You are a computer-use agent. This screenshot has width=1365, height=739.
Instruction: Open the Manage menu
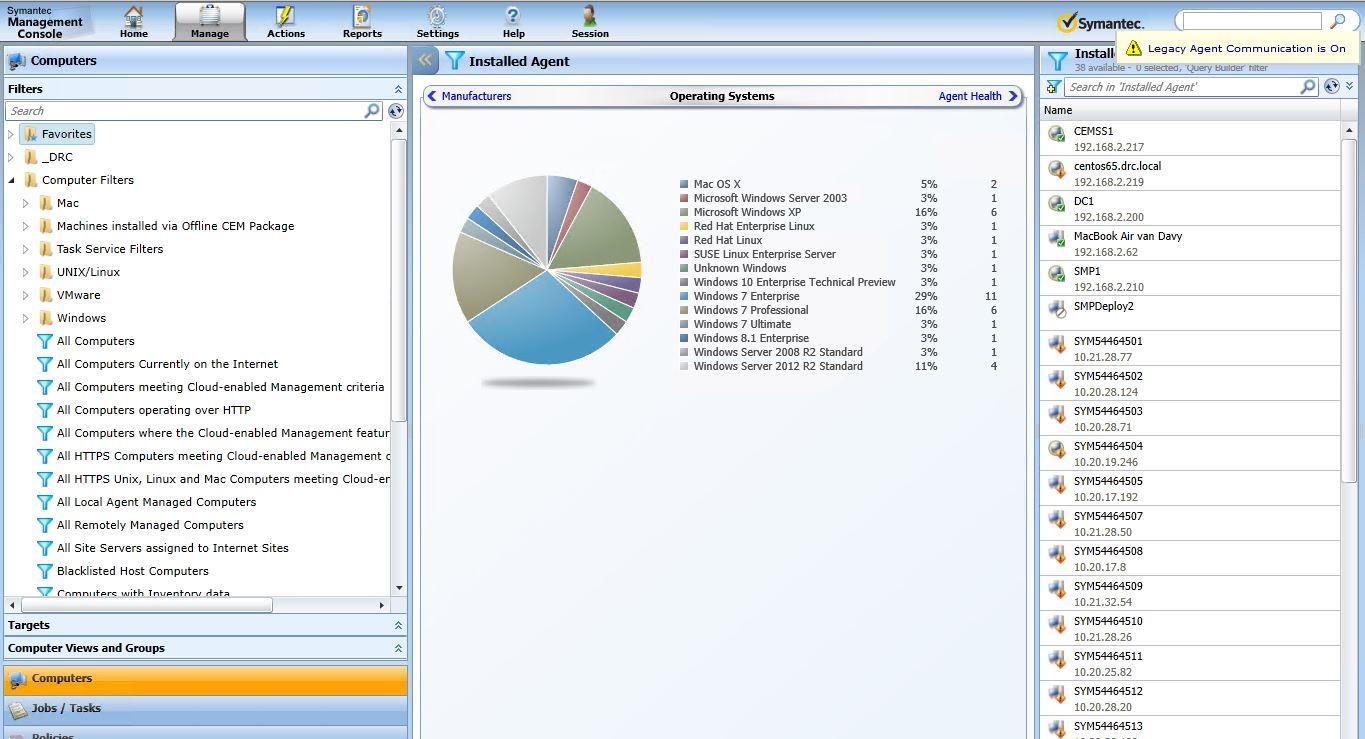point(210,22)
